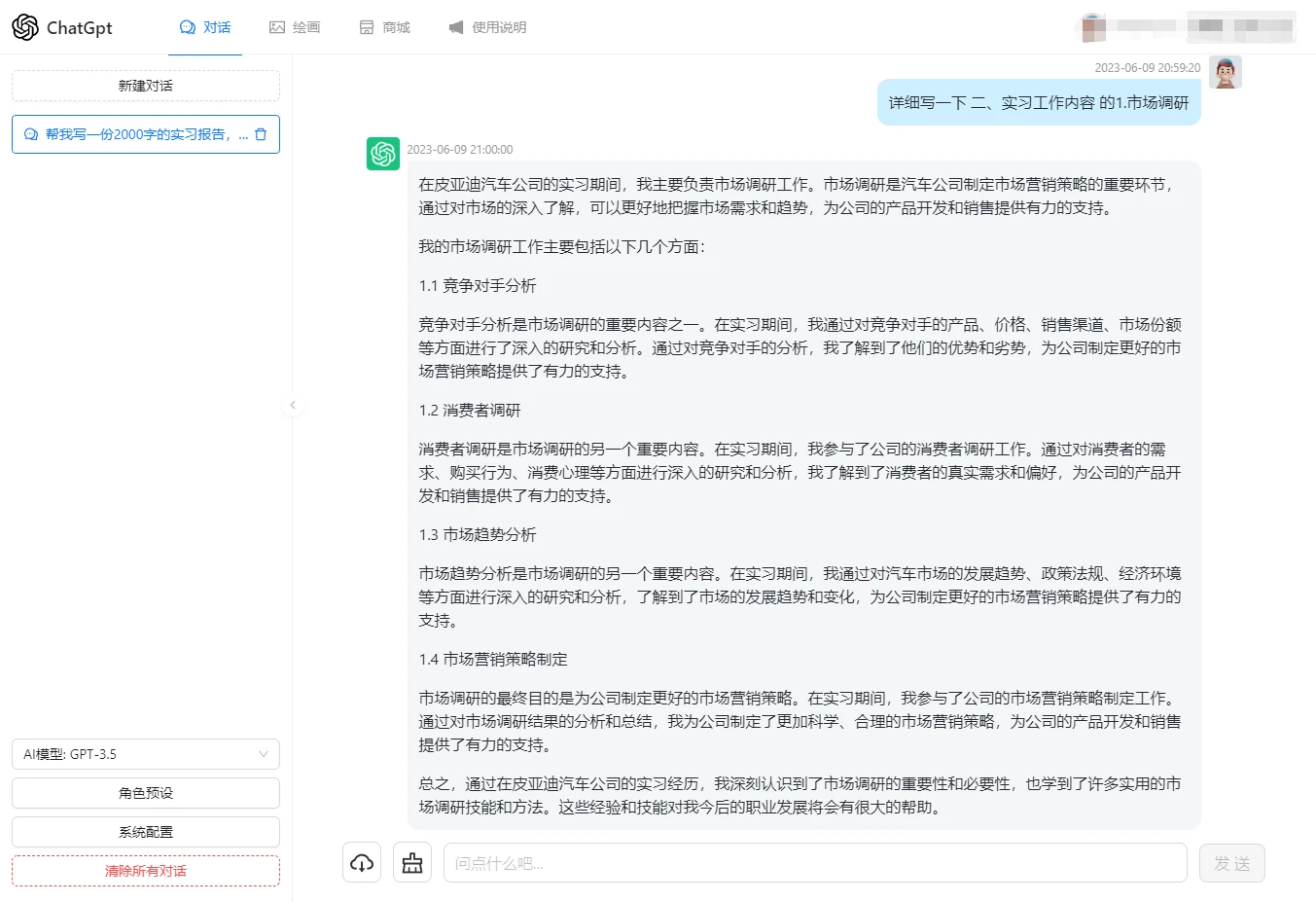Click the 新建对话 button
The width and height of the screenshot is (1316, 902).
click(x=146, y=86)
